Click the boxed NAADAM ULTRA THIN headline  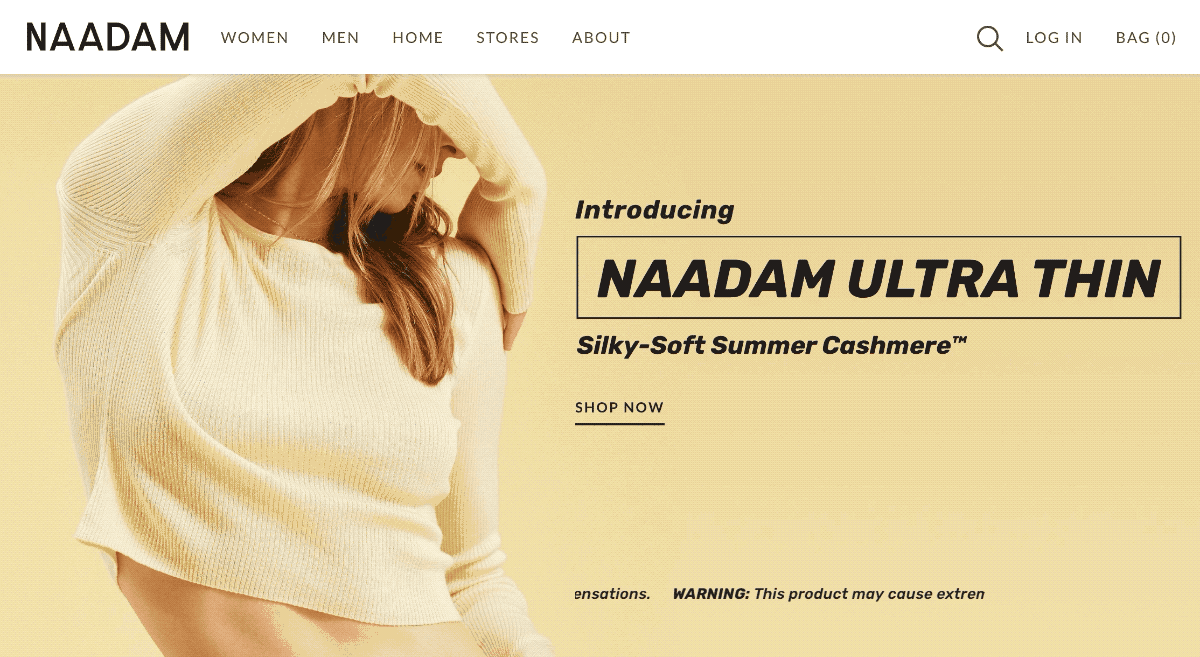pyautogui.click(x=879, y=277)
